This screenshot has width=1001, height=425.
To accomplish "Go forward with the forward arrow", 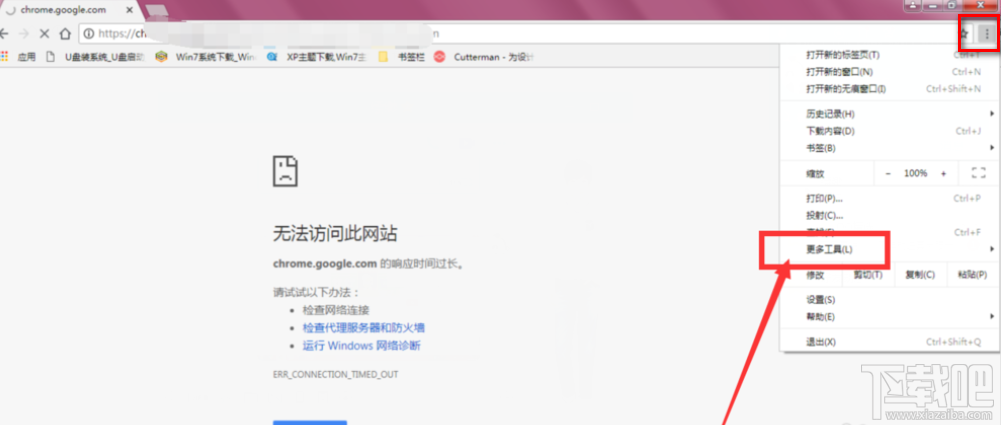I will (x=24, y=33).
